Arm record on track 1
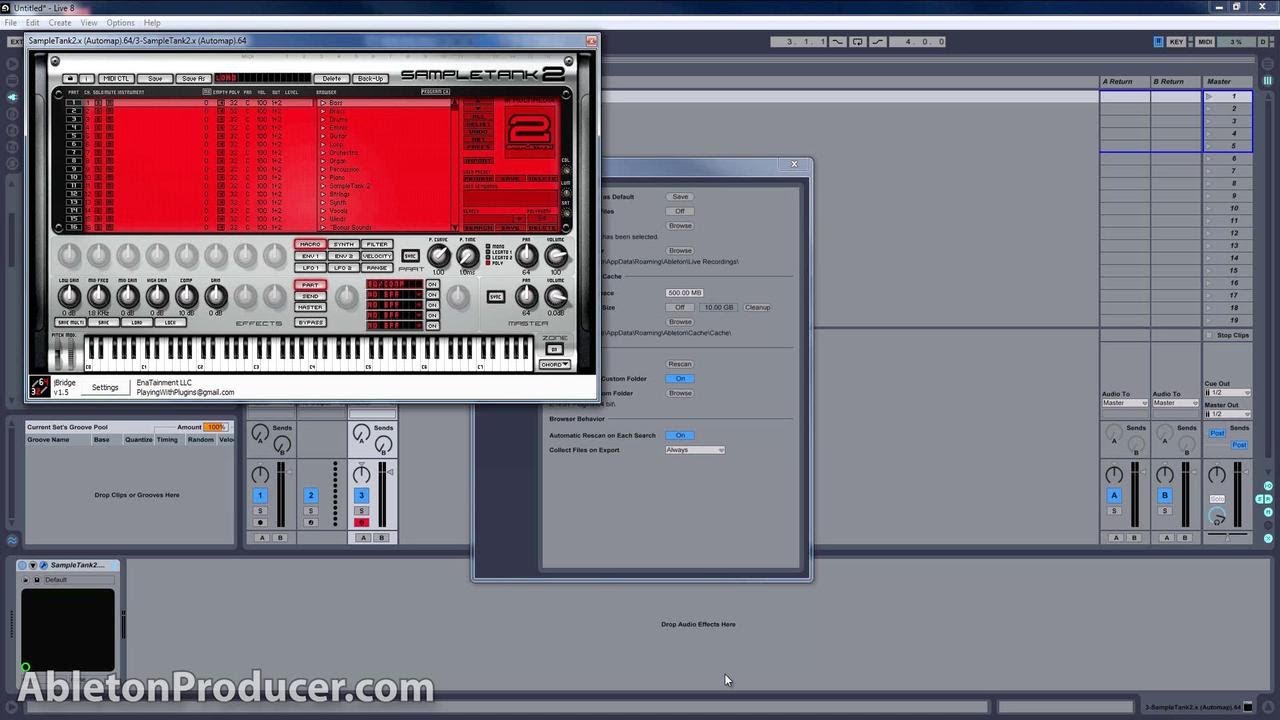Viewport: 1280px width, 720px height. [x=260, y=522]
